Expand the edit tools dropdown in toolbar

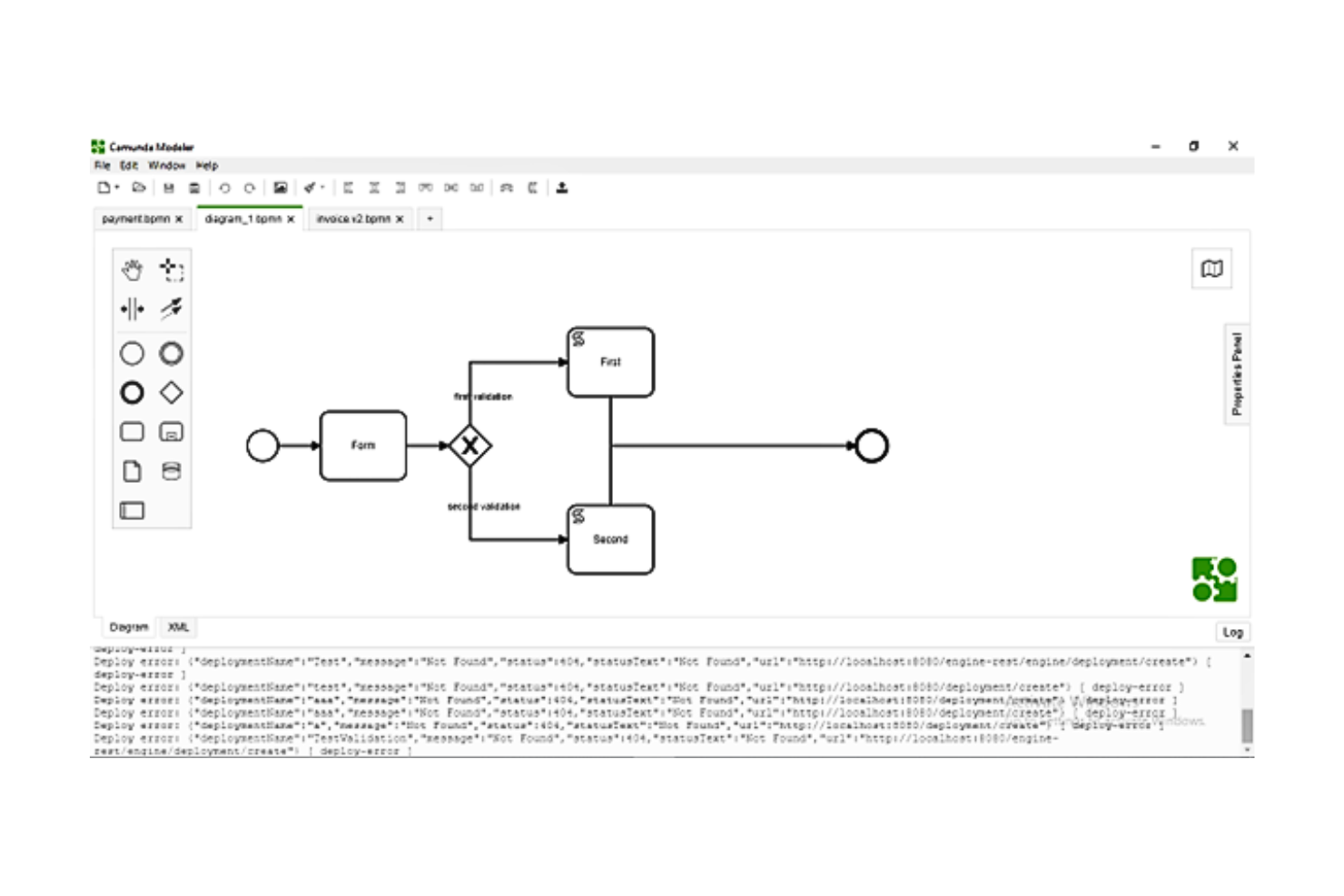(322, 188)
